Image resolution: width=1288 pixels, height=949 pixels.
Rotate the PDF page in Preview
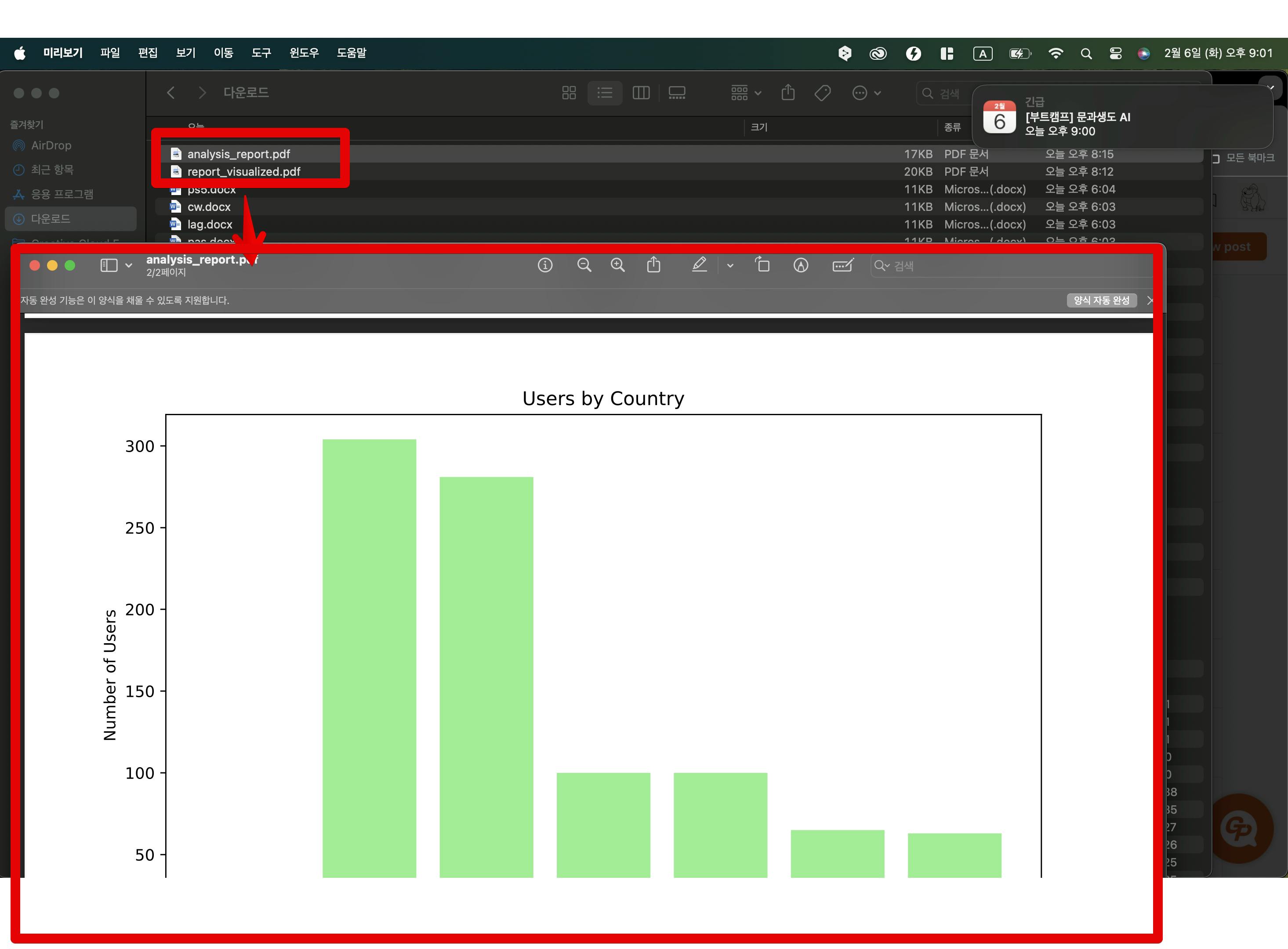pyautogui.click(x=762, y=264)
